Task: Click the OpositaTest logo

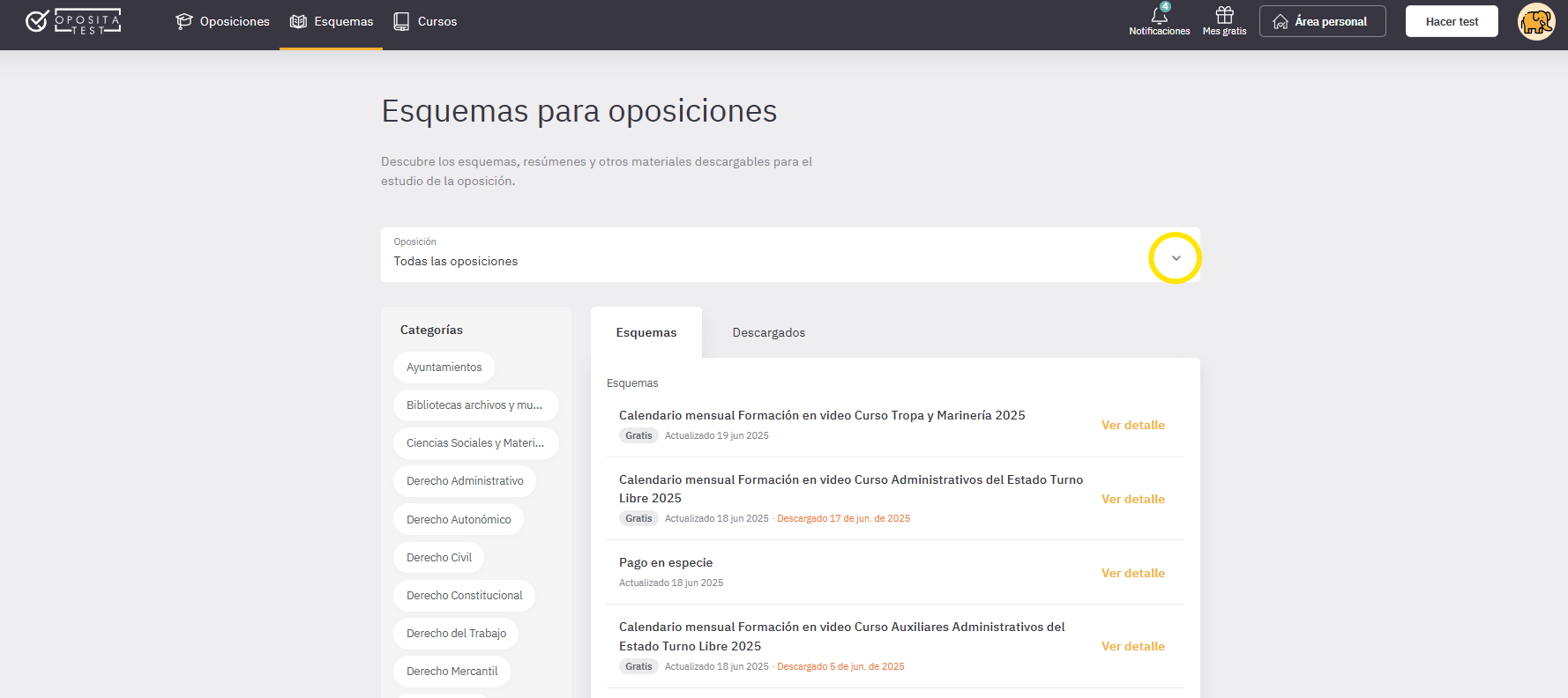Action: tap(73, 21)
